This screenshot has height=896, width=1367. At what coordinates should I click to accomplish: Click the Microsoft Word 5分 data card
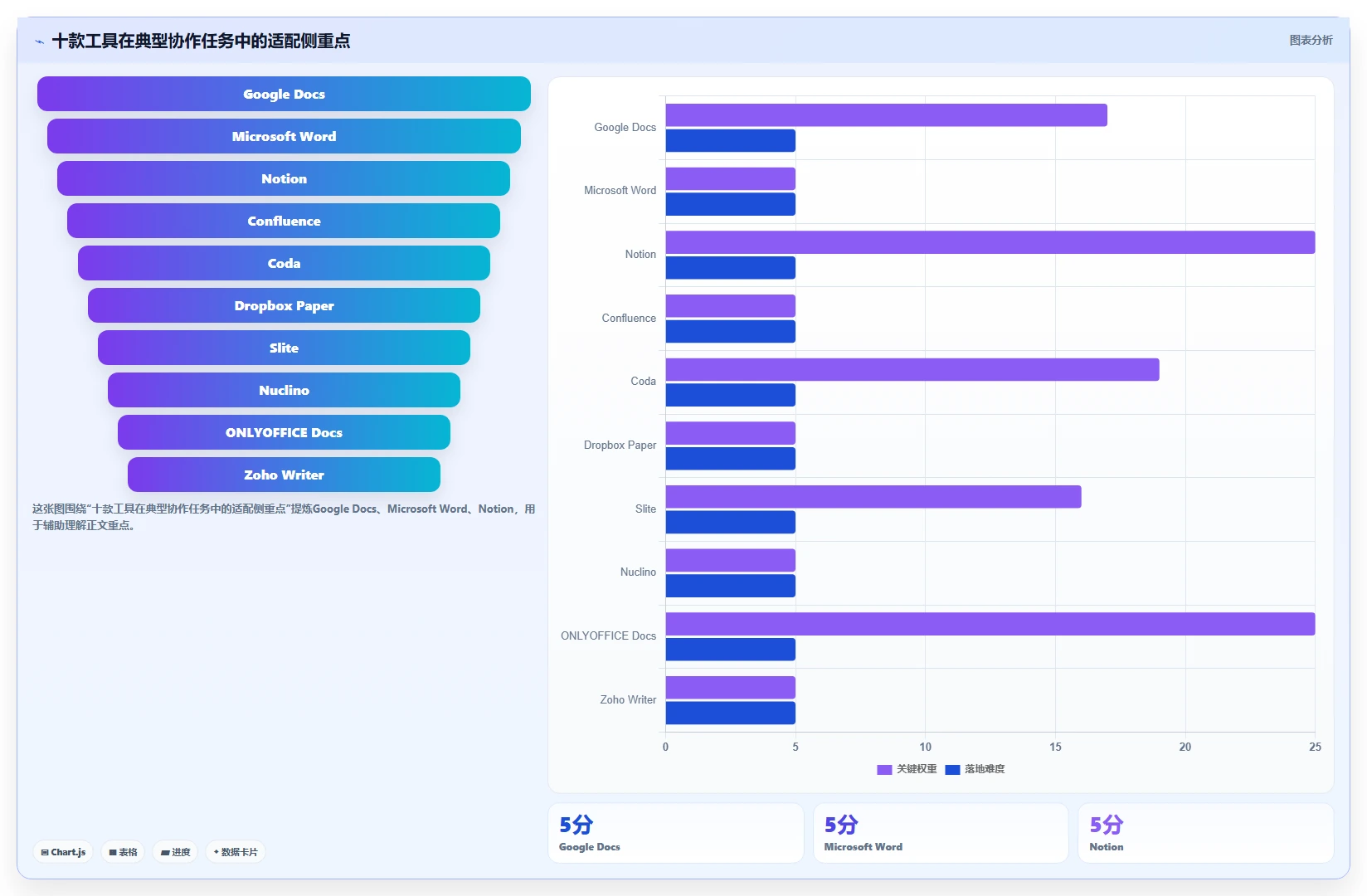pos(941,833)
